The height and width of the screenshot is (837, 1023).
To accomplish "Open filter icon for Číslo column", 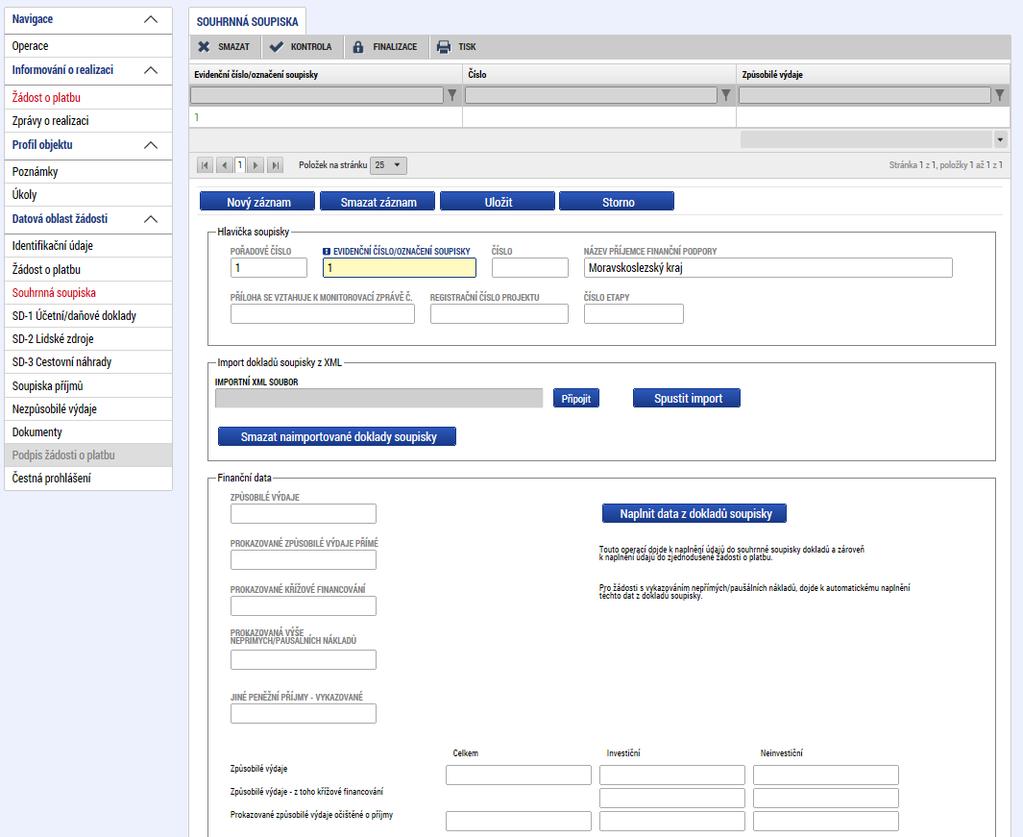I will (725, 95).
